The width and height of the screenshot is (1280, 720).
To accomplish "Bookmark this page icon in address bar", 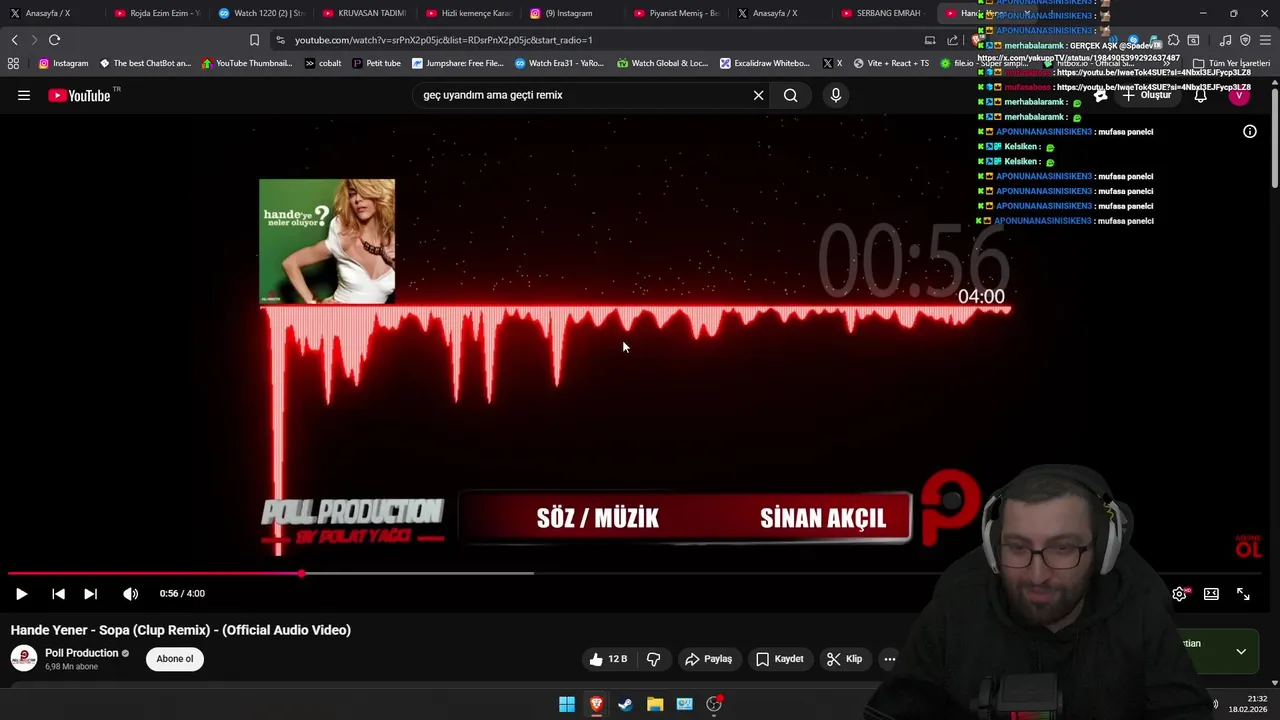I will (254, 40).
